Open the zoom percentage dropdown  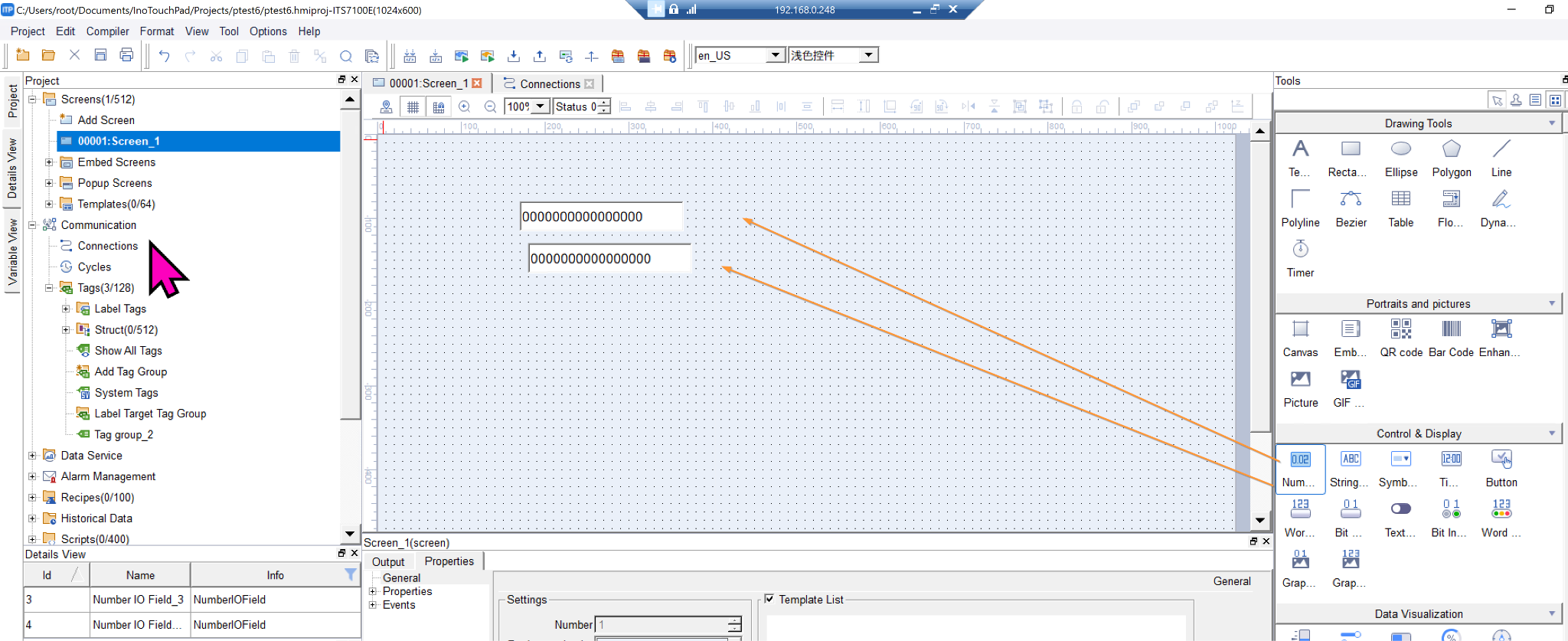pyautogui.click(x=541, y=106)
